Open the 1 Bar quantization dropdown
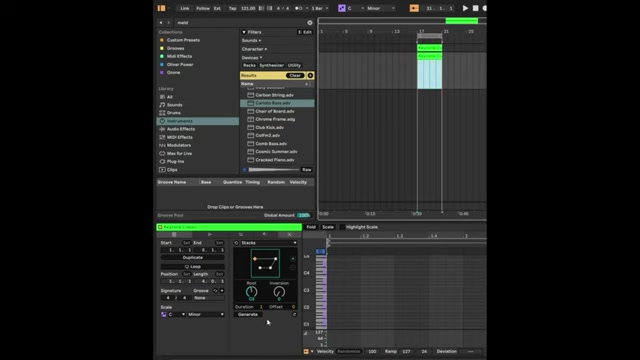The width and height of the screenshot is (640, 360). click(x=320, y=8)
